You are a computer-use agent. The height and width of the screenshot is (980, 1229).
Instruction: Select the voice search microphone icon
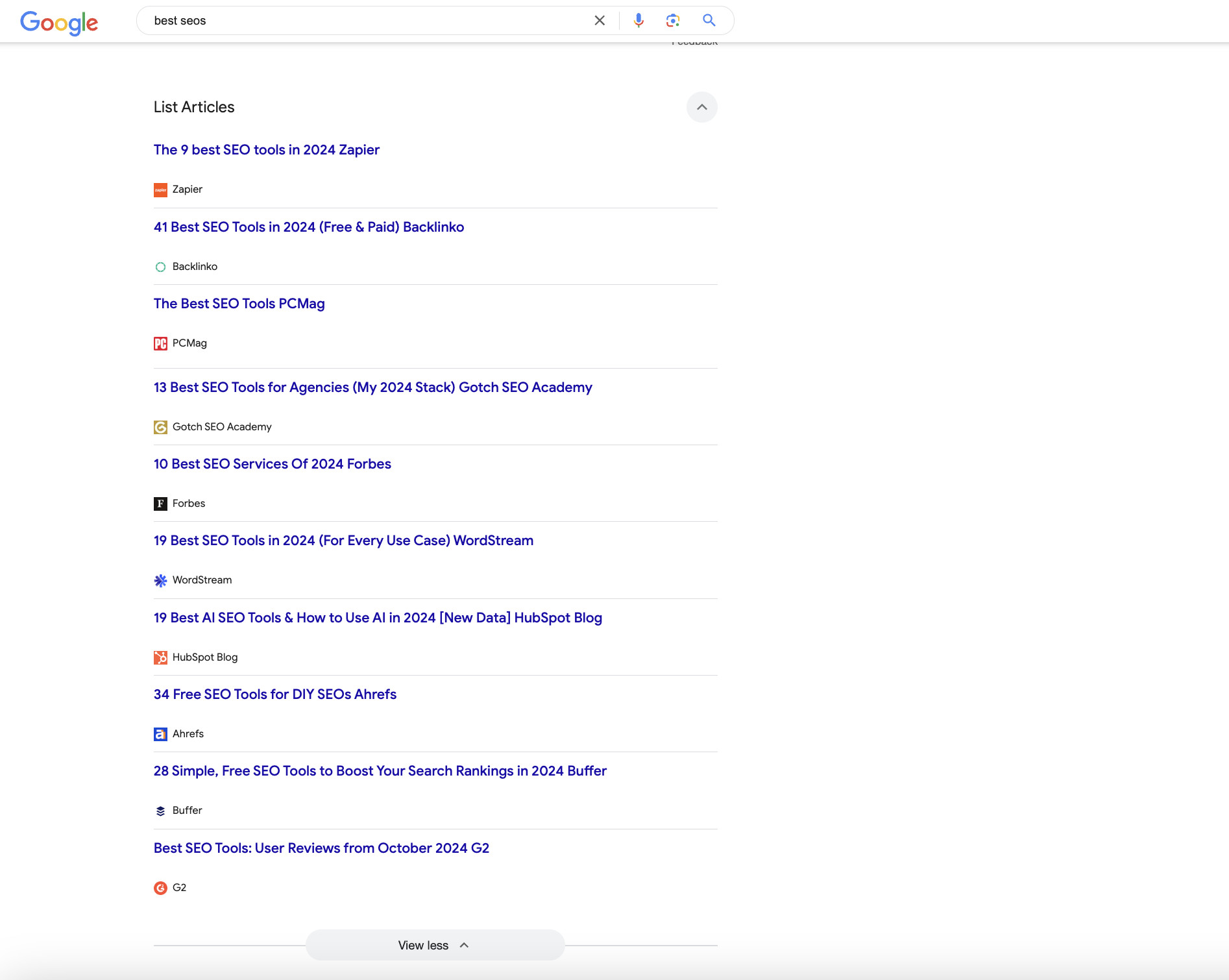point(638,20)
